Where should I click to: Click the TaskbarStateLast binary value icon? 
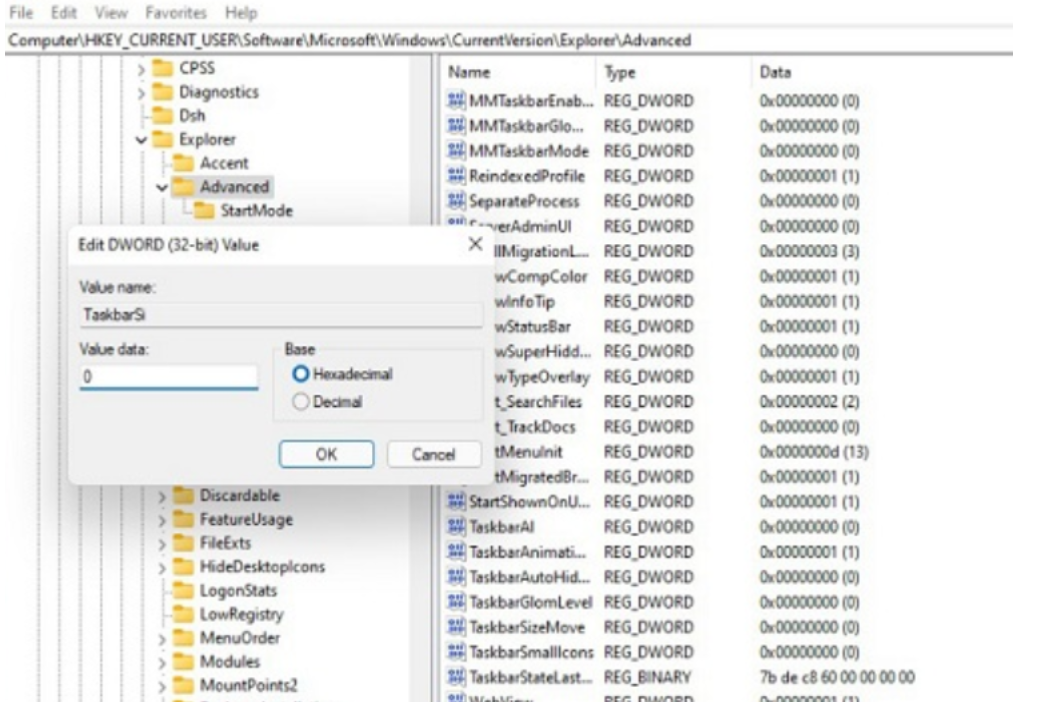point(457,676)
